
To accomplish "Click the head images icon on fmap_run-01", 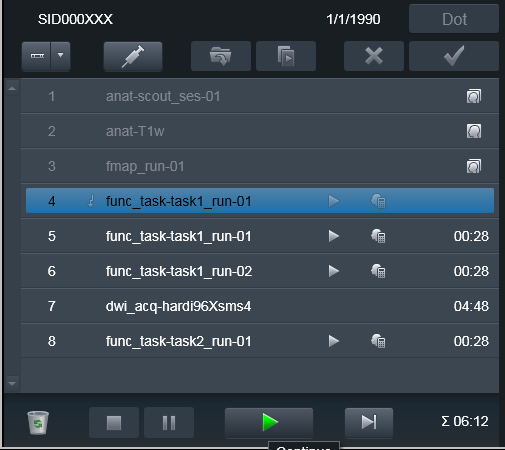I will pos(474,166).
